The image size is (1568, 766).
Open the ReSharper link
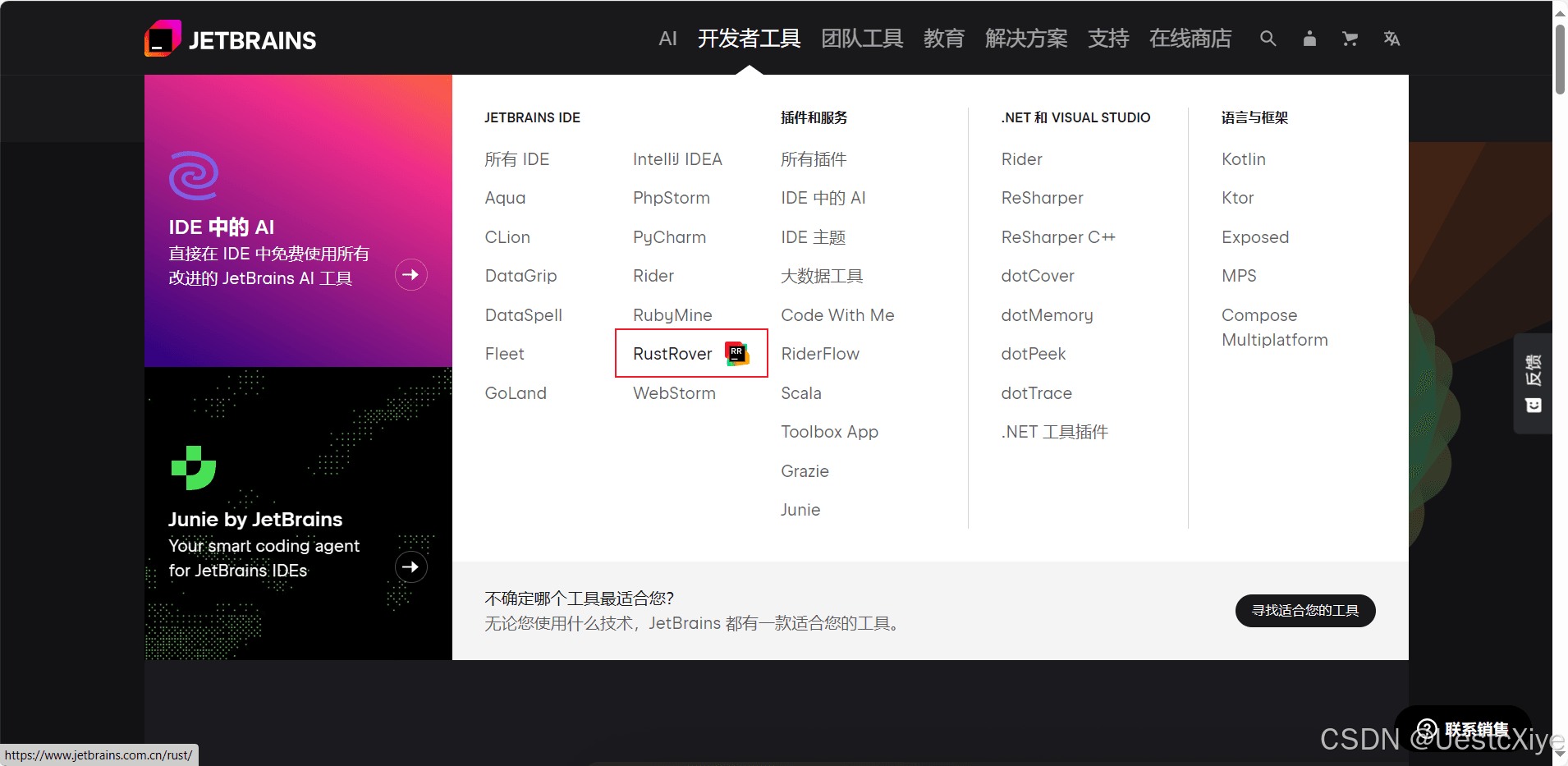point(1043,198)
